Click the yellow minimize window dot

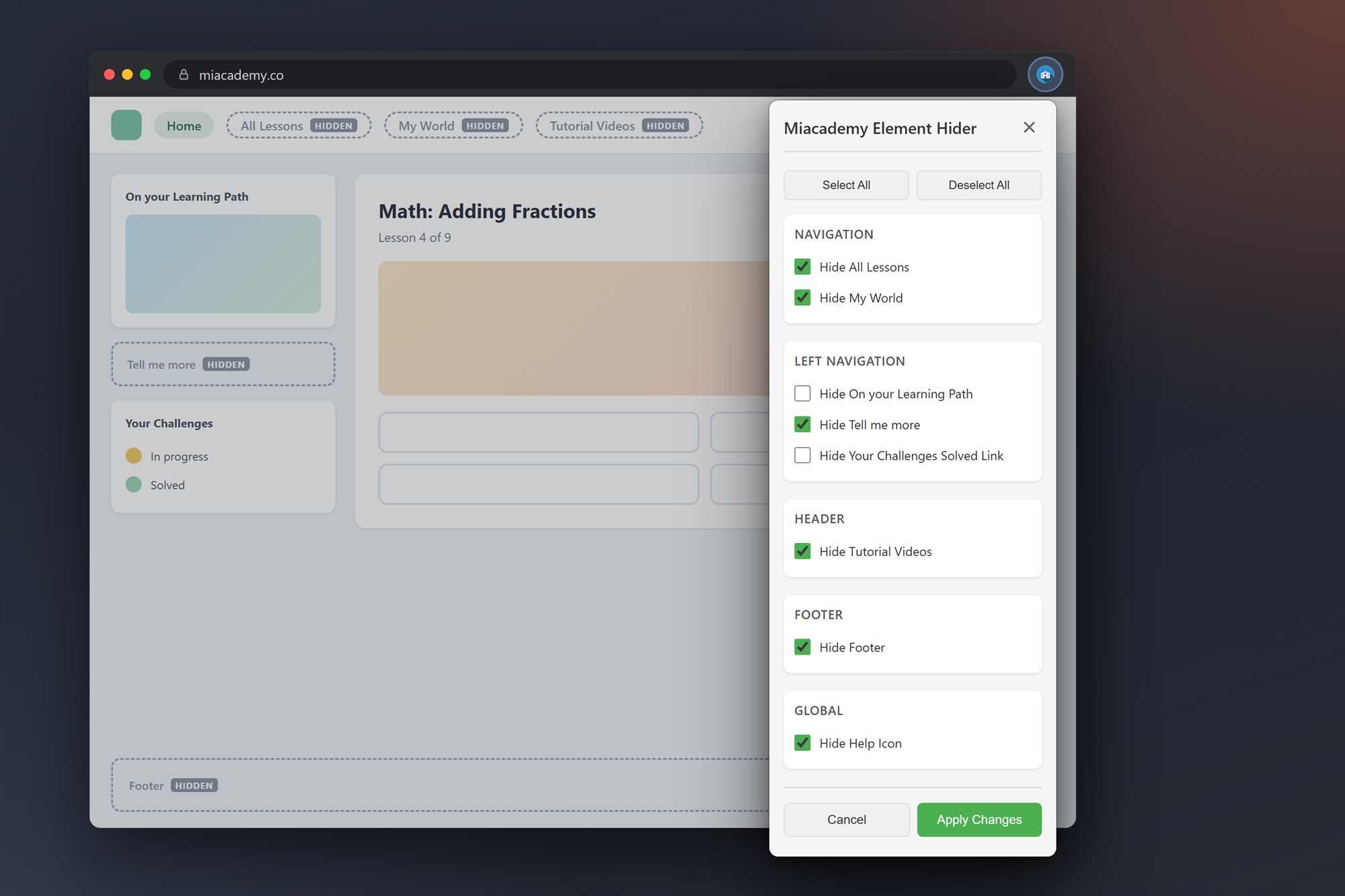click(127, 75)
